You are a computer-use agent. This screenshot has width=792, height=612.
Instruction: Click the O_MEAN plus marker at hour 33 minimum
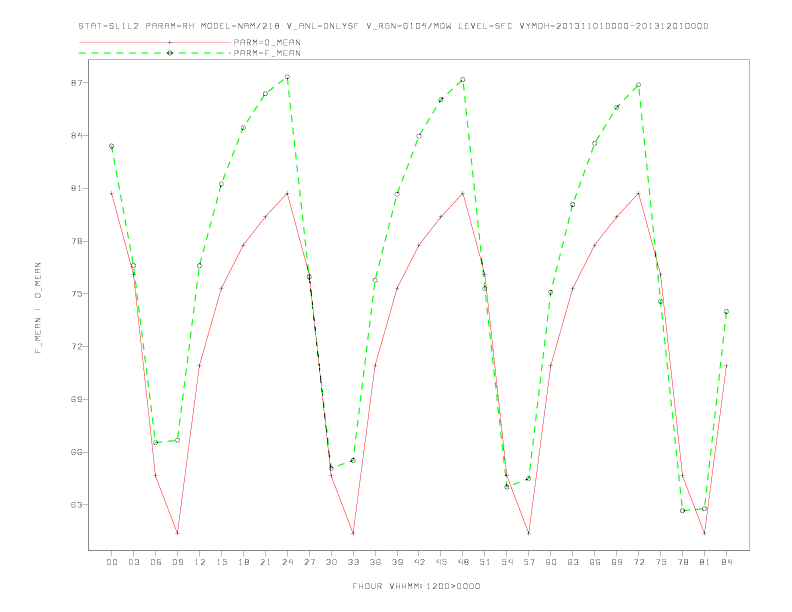(x=353, y=533)
